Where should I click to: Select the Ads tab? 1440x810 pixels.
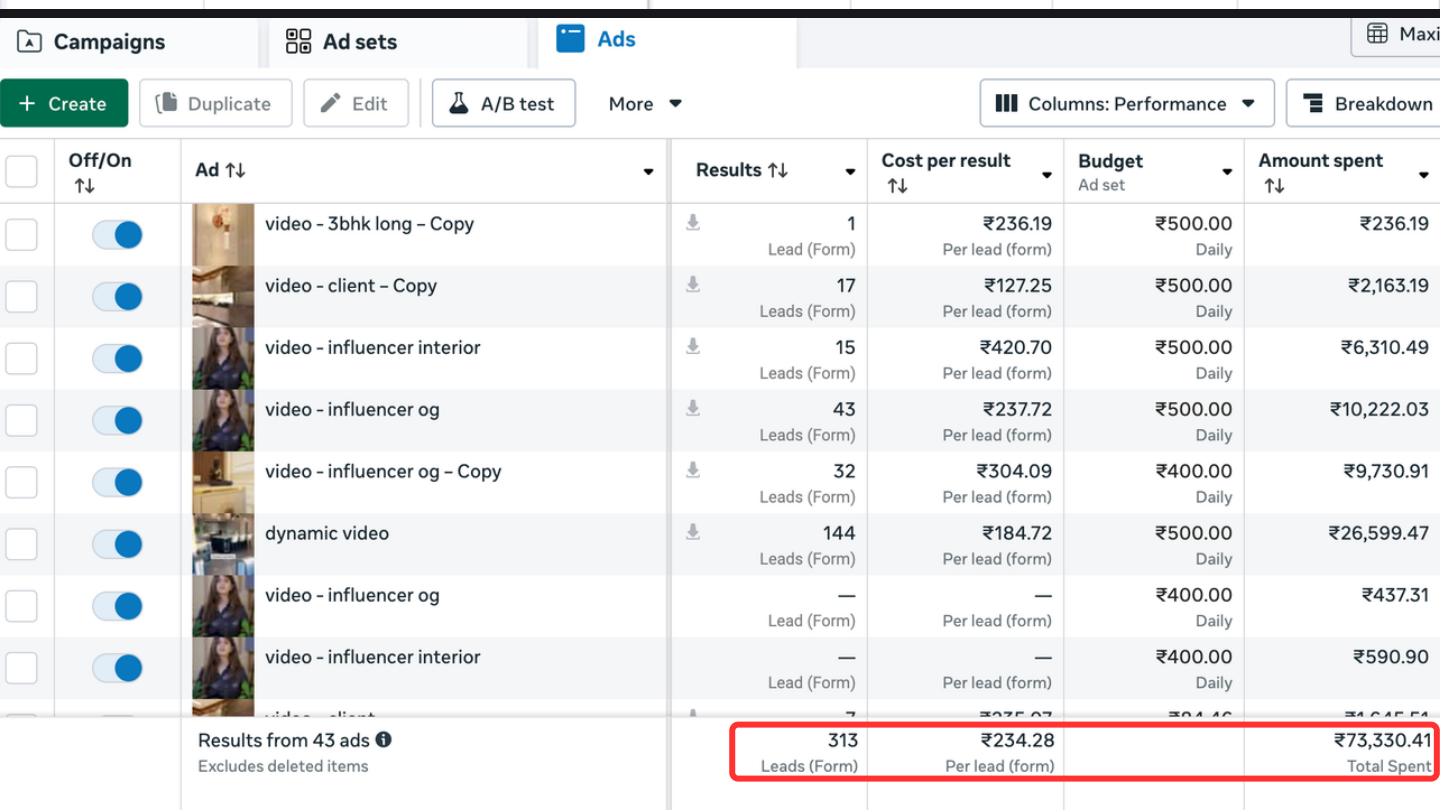pos(667,40)
